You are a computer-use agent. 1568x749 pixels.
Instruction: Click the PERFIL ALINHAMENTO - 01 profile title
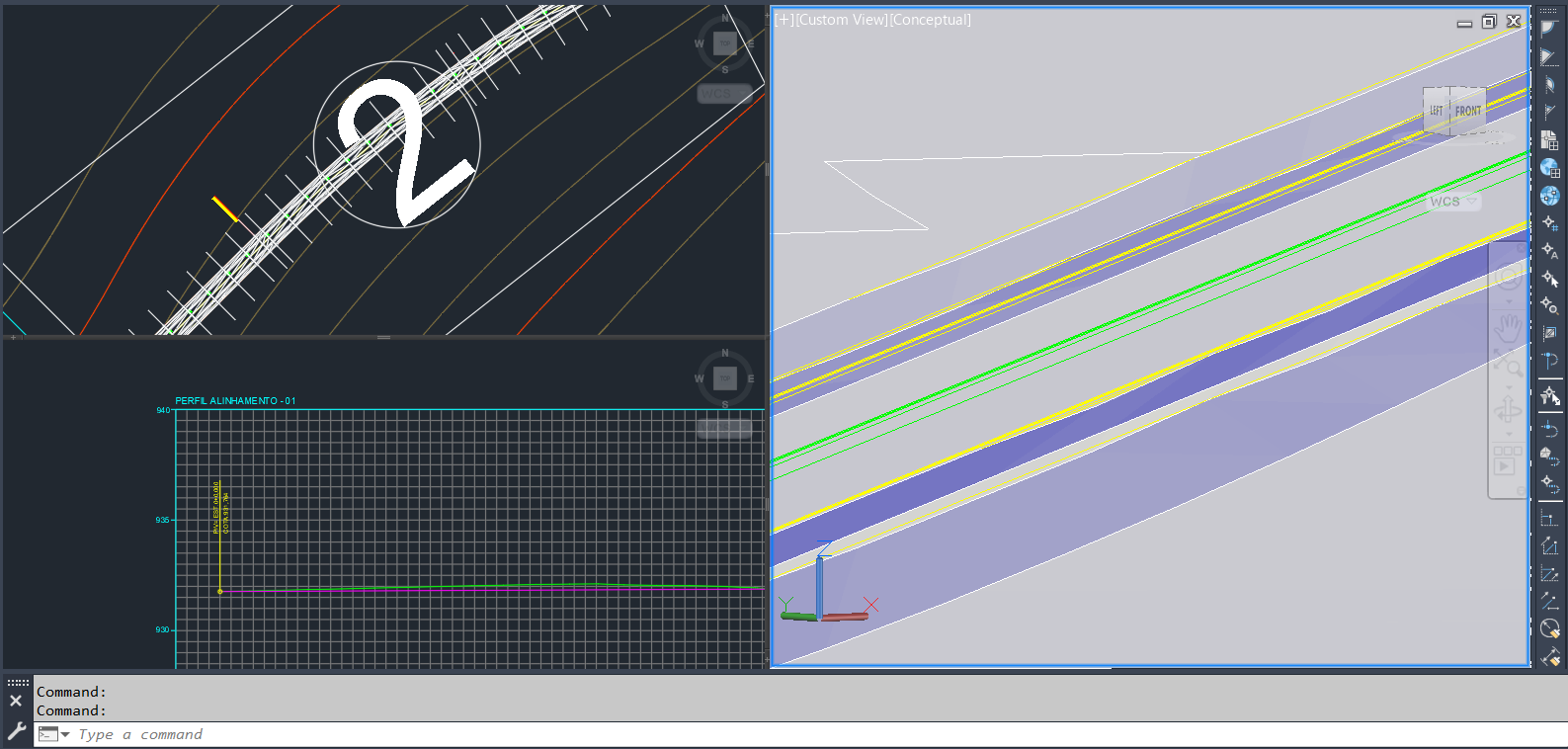click(x=235, y=401)
